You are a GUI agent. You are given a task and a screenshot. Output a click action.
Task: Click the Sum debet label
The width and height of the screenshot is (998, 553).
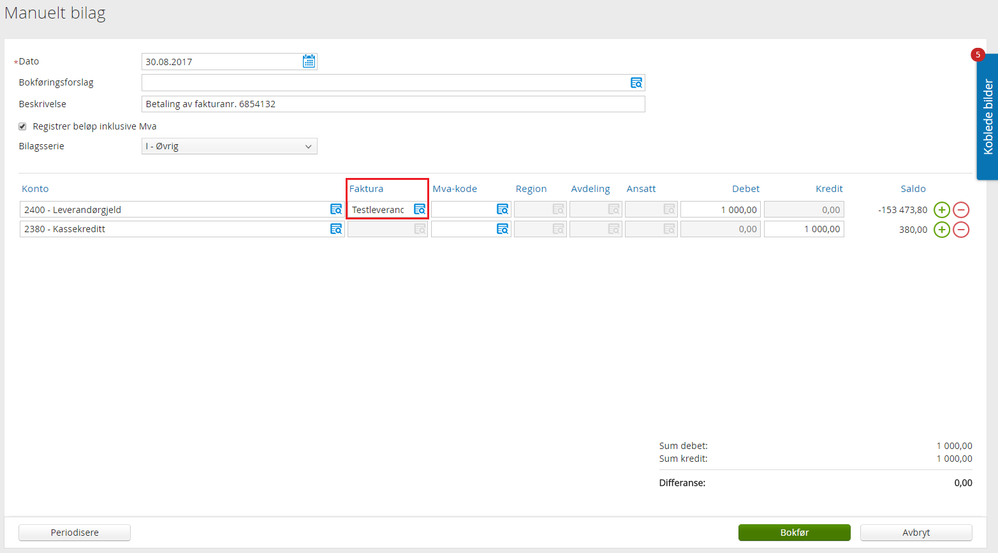(683, 446)
